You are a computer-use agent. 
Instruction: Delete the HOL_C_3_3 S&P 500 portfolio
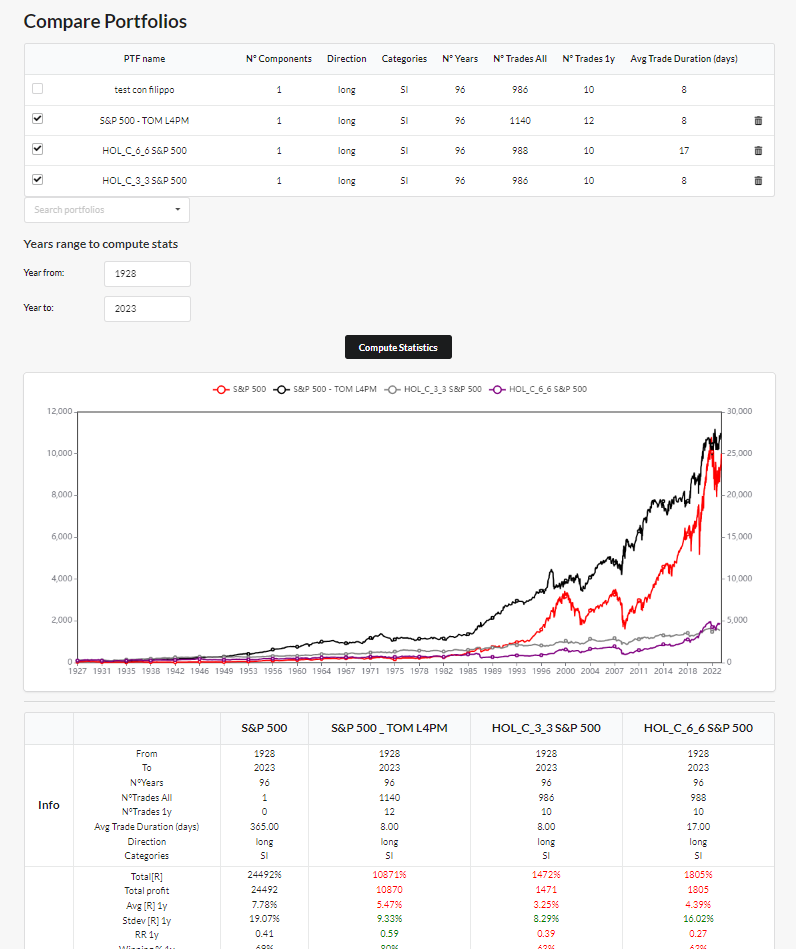[758, 180]
